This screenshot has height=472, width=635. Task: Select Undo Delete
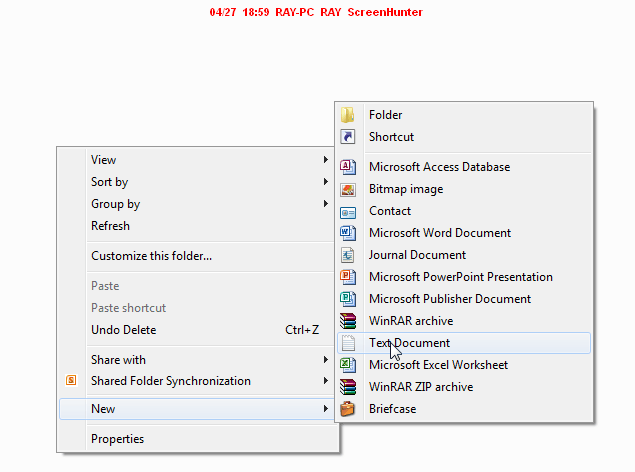click(x=196, y=330)
